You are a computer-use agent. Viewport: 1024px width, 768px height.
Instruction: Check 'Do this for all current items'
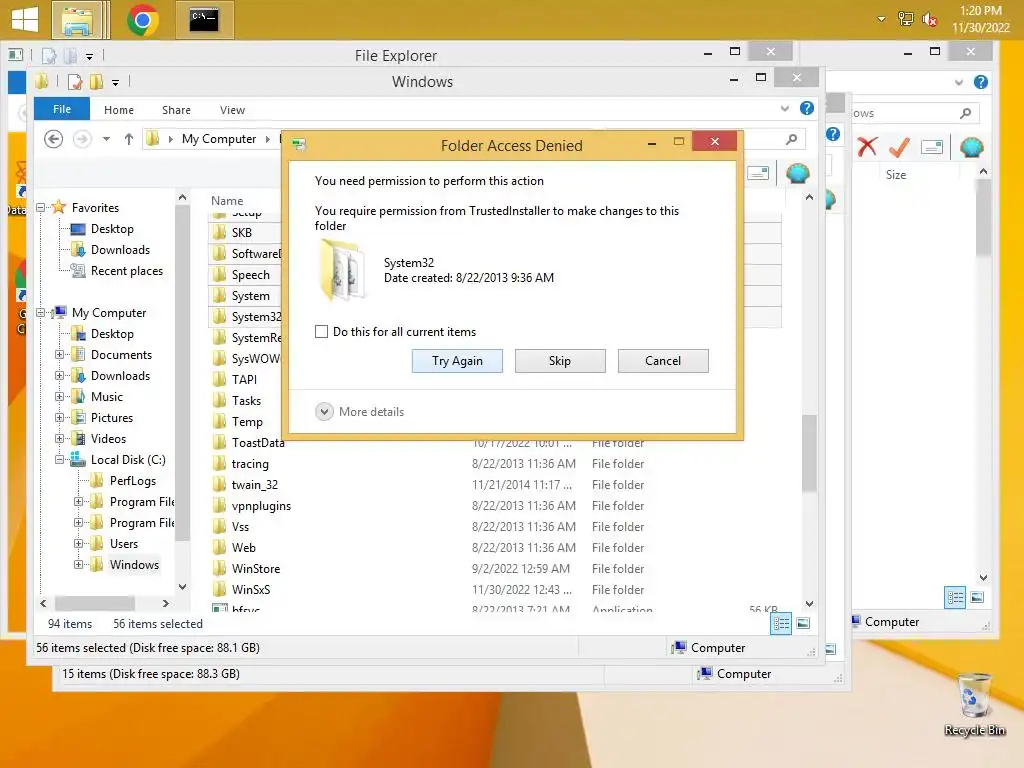321,332
